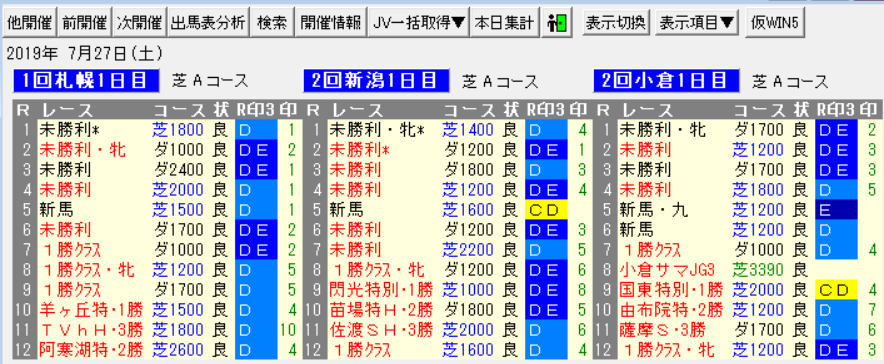884x364 pixels.
Task: Click Niigata course 芝1000
Action: (468, 289)
